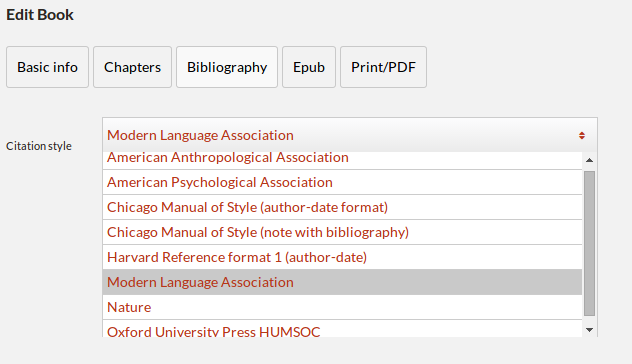Switch to the Chapters tab
Screen dimensions: 632x364
pos(132,67)
